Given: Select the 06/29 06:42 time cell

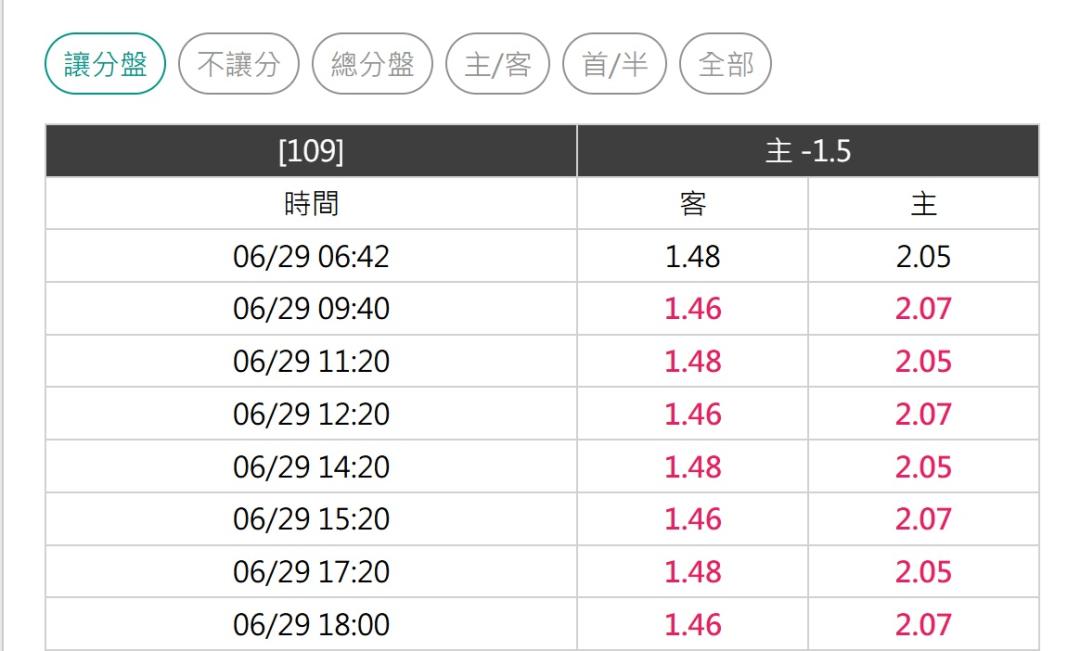Looking at the screenshot, I should (x=311, y=256).
